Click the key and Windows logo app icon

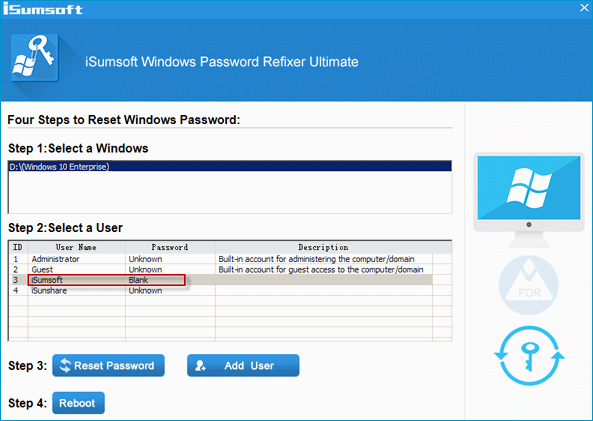point(35,57)
